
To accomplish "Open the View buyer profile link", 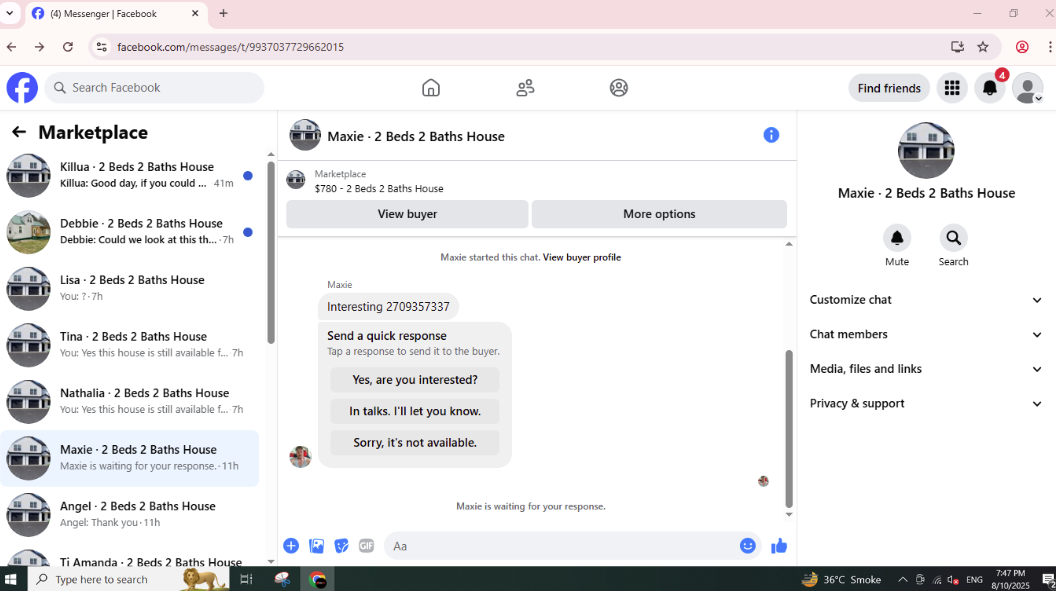I will 582,257.
